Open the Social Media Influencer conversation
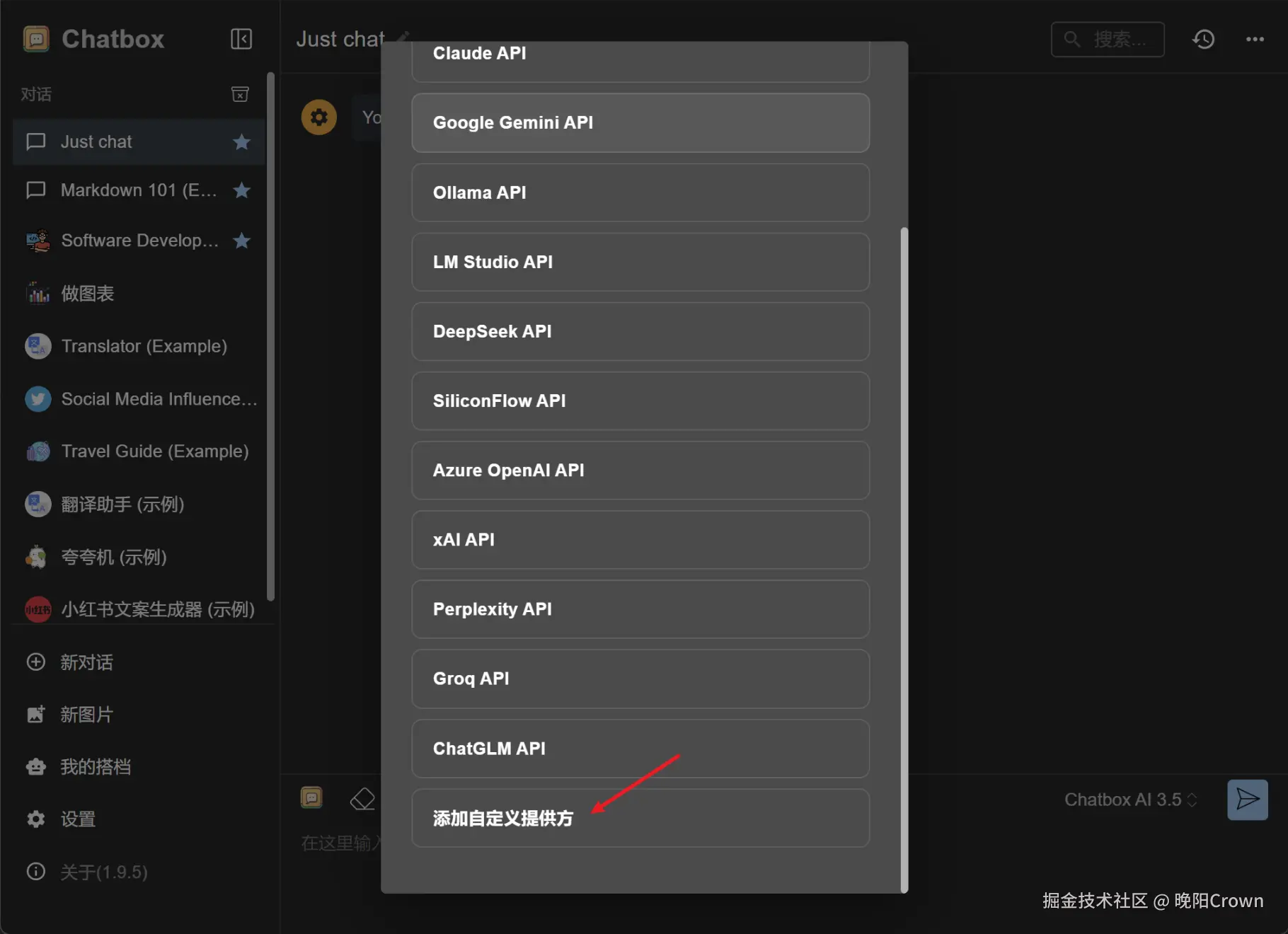Image resolution: width=1288 pixels, height=934 pixels. point(139,399)
